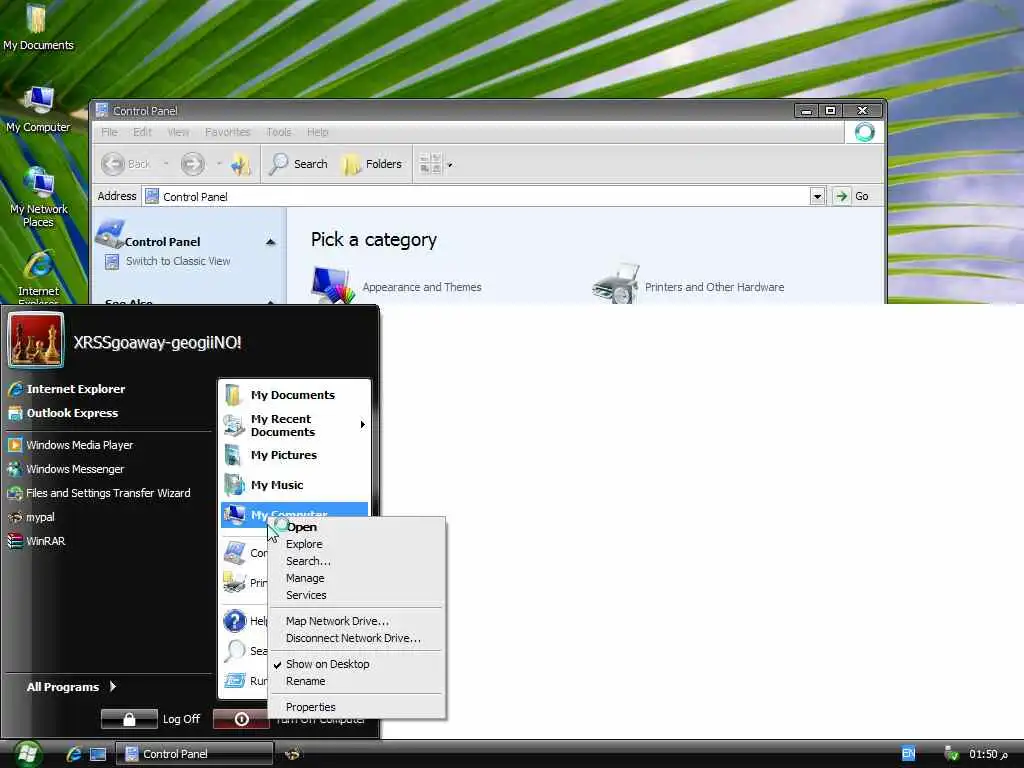Choose Disconnect Network Drive...
1024x768 pixels.
(353, 638)
